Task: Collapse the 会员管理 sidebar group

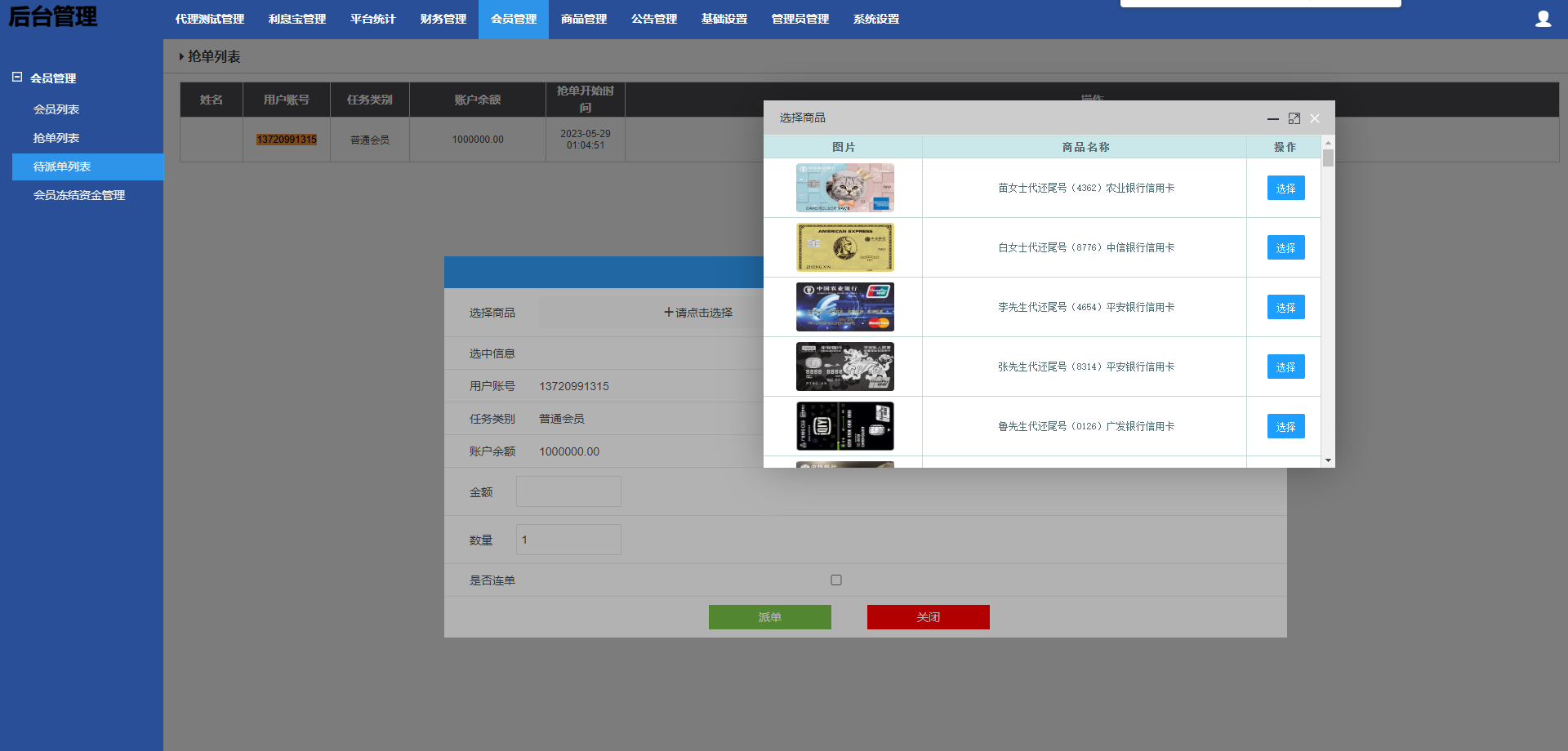Action: coord(17,78)
